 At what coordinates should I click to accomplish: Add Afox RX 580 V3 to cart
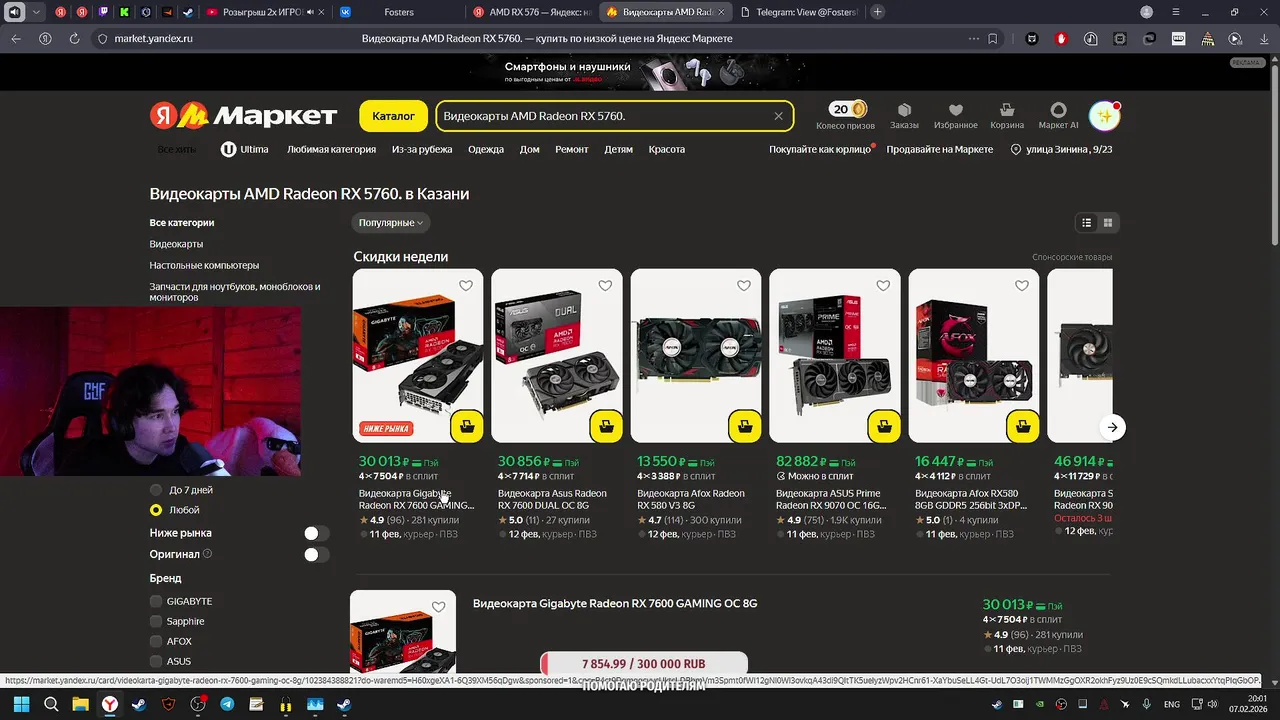[x=745, y=427]
